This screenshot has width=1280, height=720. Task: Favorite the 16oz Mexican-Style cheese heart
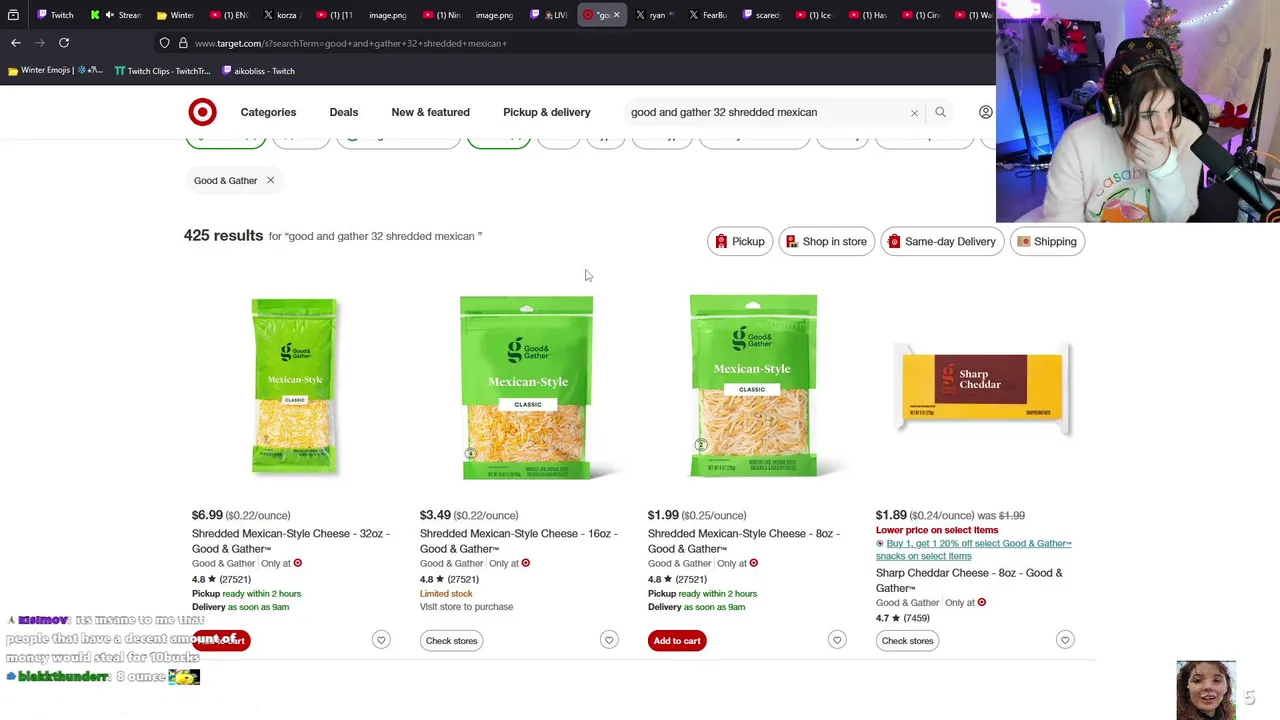click(x=609, y=640)
